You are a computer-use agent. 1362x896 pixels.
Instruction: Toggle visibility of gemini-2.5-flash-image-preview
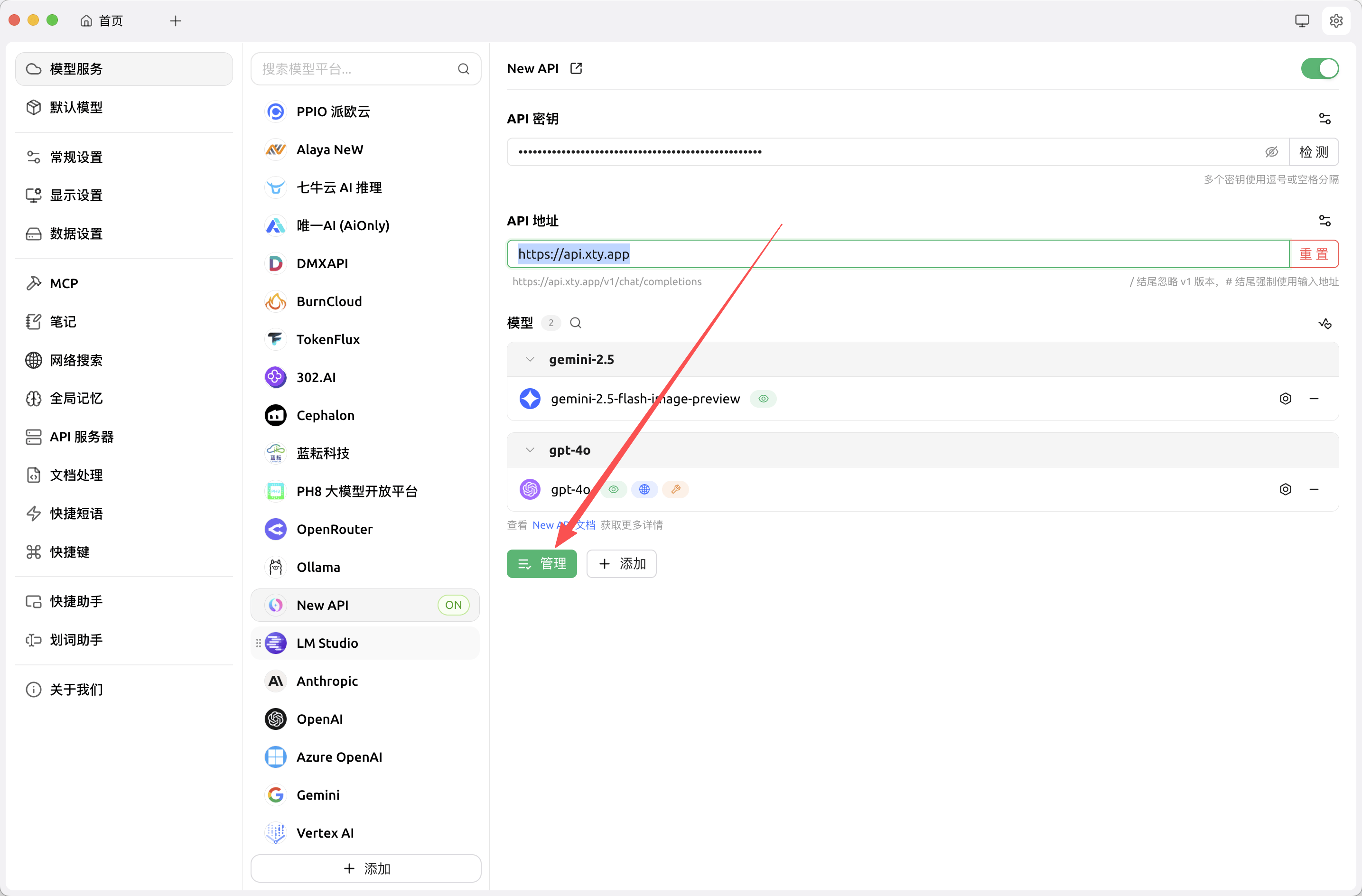pyautogui.click(x=763, y=398)
